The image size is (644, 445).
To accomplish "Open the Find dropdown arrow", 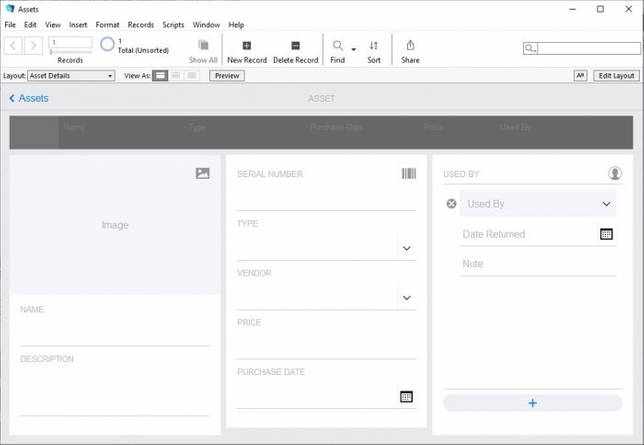I will [x=354, y=50].
